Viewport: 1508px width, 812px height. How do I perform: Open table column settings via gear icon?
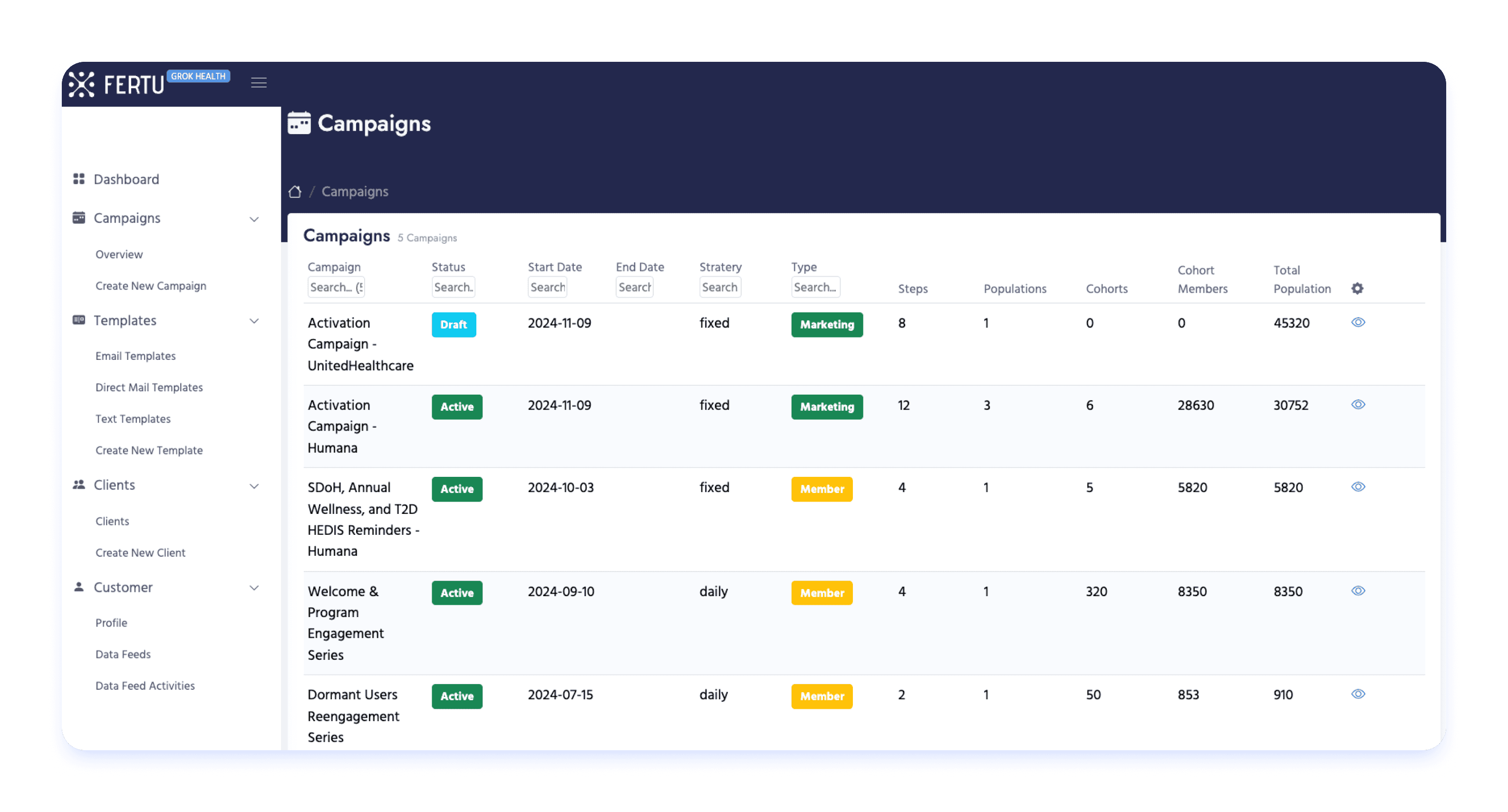point(1358,288)
